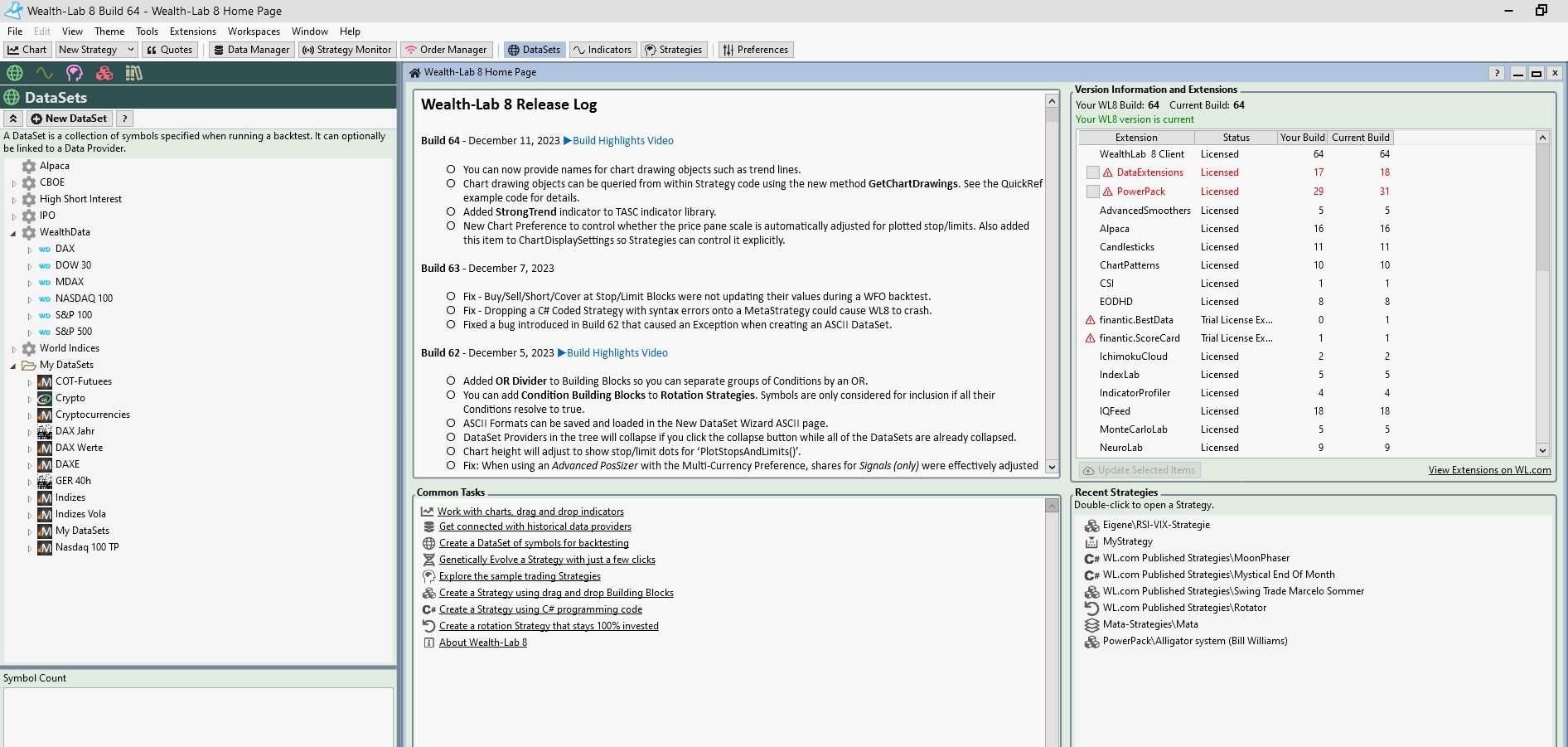Click Update Selected Items button
The width and height of the screenshot is (1568, 747).
[x=1140, y=470]
